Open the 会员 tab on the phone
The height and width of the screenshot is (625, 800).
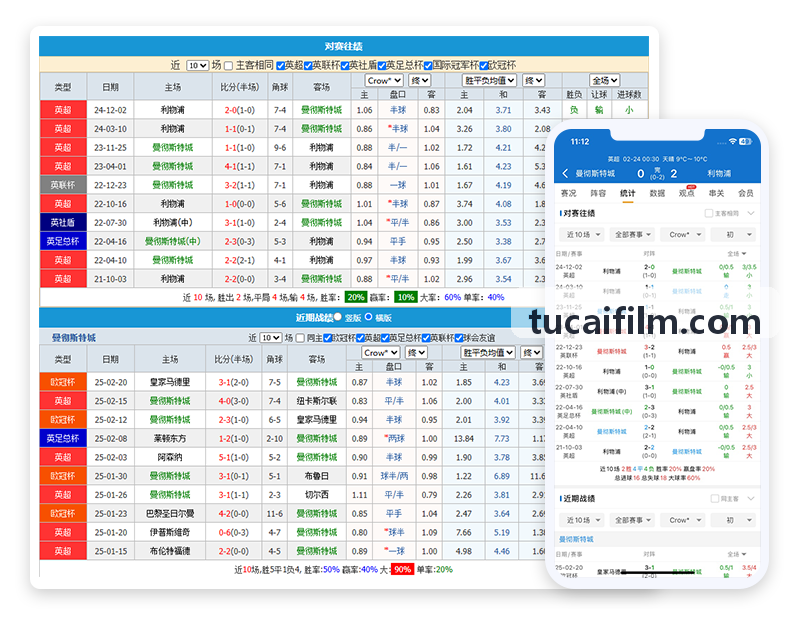coord(746,193)
